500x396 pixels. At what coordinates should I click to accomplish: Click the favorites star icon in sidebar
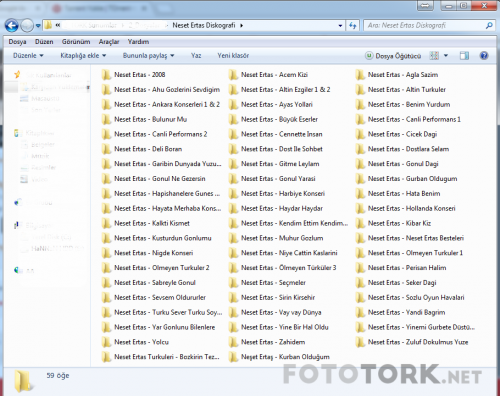coord(17,74)
